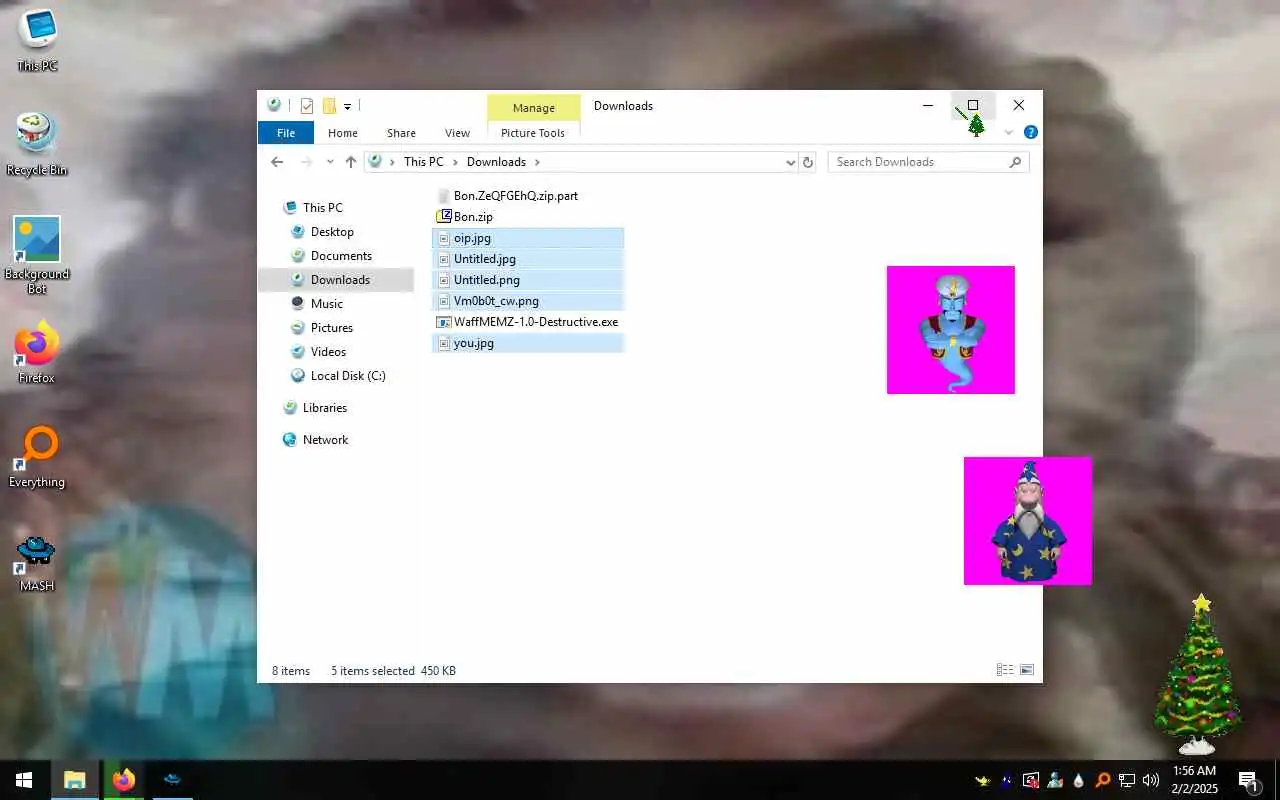
Task: Select the Untitled.png file
Action: coord(528,280)
